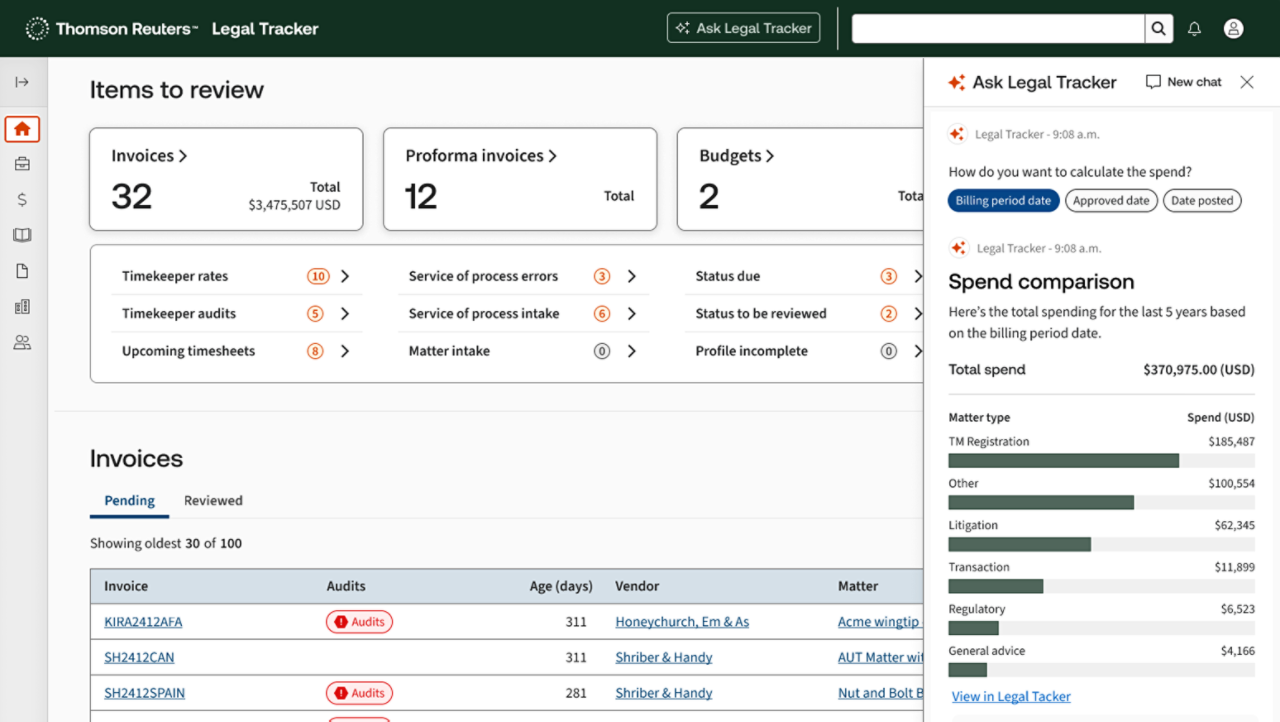Select the Date posted option
Image resolution: width=1280 pixels, height=722 pixels.
tap(1202, 200)
